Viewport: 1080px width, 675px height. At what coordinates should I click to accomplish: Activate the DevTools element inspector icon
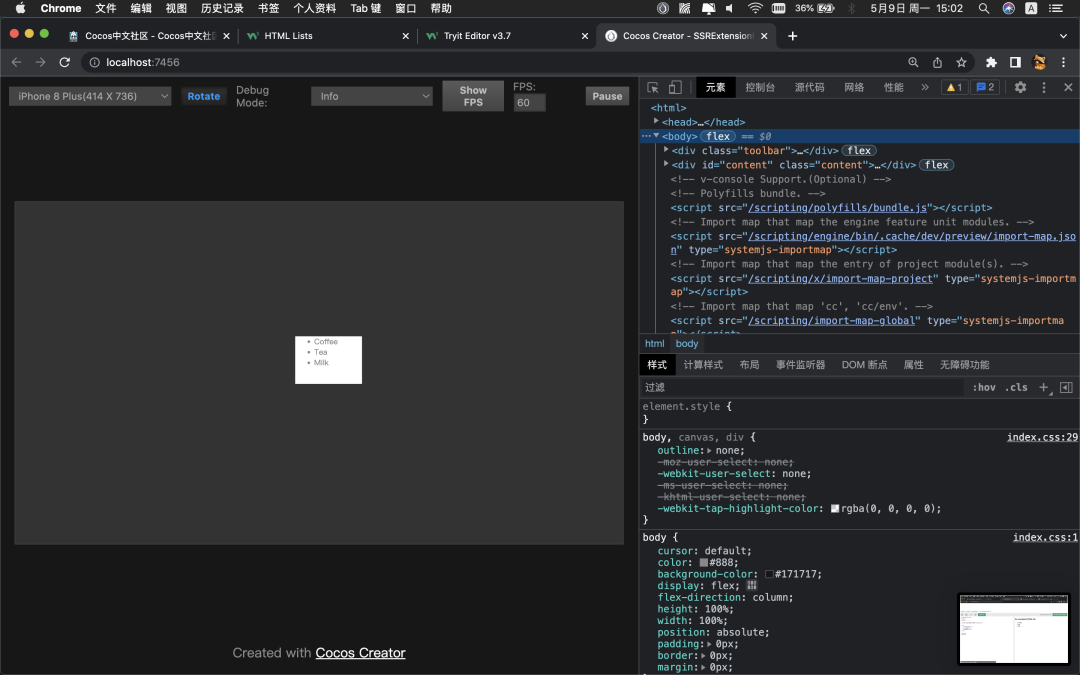[x=653, y=87]
